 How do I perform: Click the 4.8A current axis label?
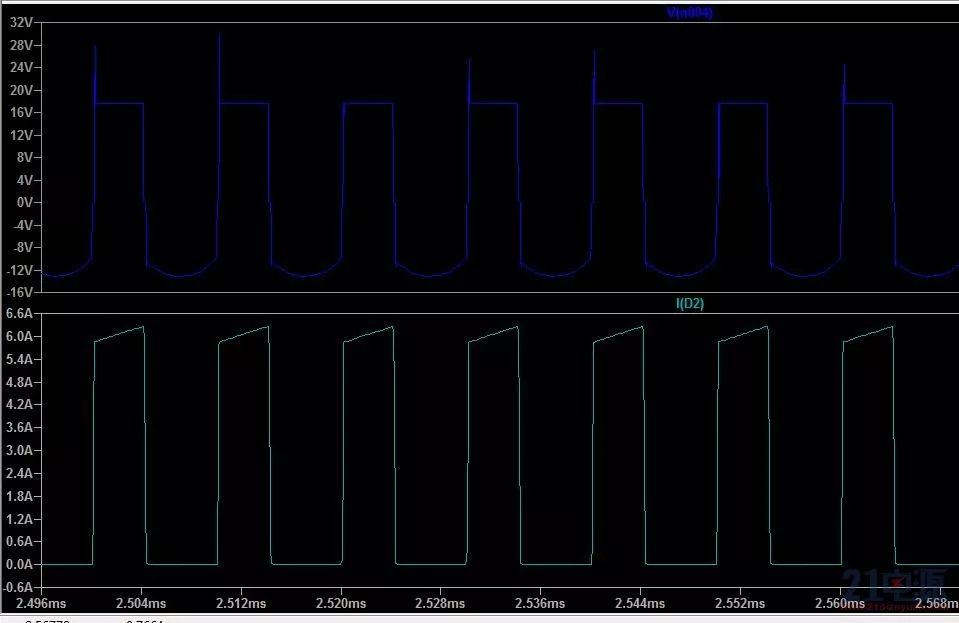pos(19,382)
